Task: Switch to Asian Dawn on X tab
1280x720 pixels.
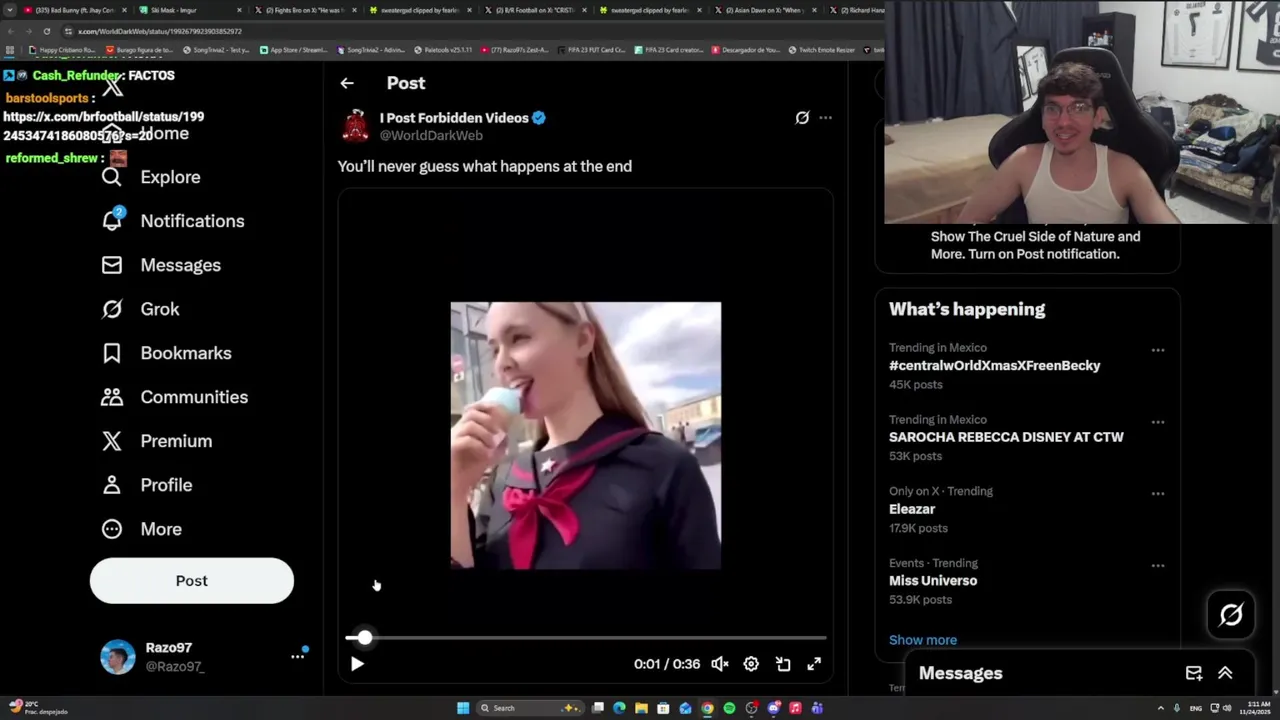Action: tap(765, 10)
